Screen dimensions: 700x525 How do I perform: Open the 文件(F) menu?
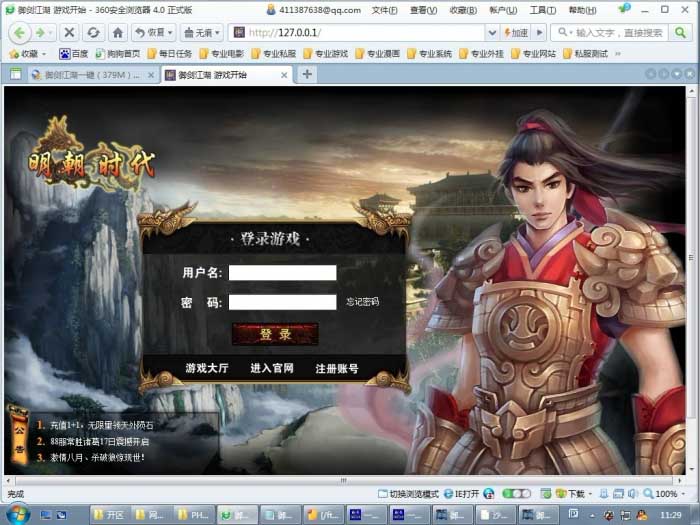384,9
